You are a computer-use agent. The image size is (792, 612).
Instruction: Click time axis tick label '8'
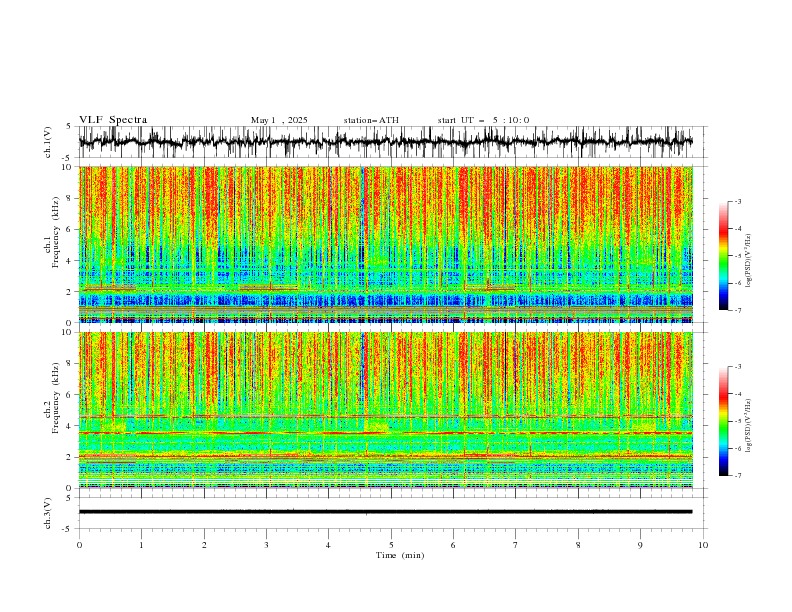(578, 545)
